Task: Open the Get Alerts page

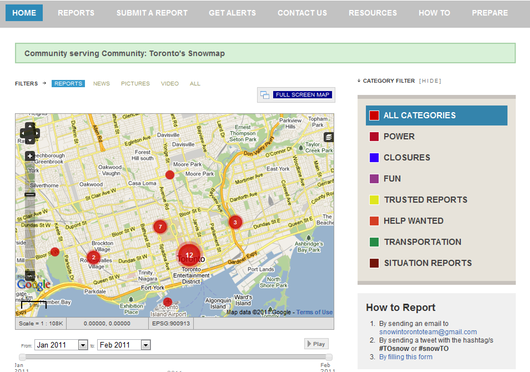Action: [232, 13]
